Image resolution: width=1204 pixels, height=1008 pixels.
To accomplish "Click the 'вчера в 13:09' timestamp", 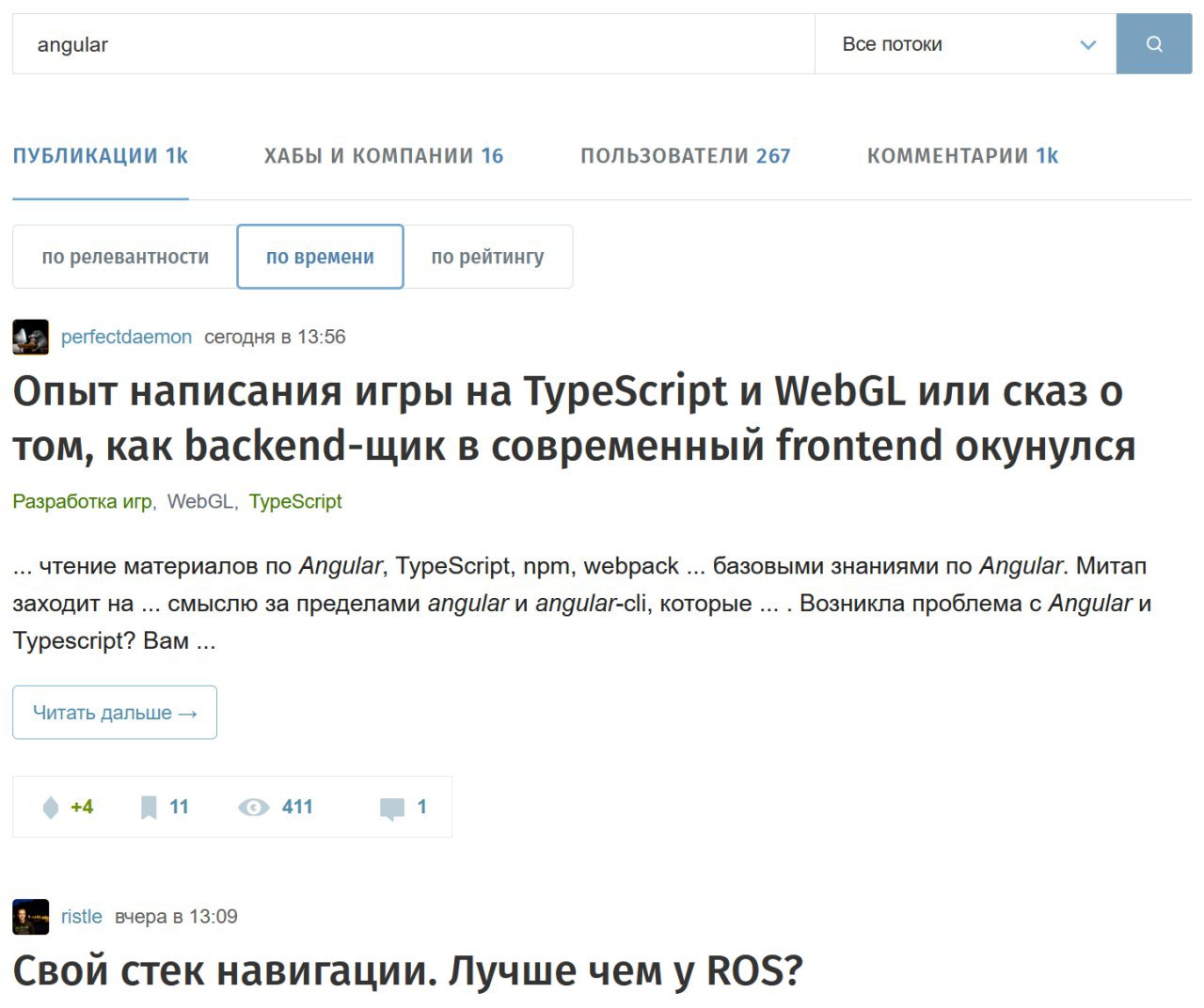I will [176, 917].
